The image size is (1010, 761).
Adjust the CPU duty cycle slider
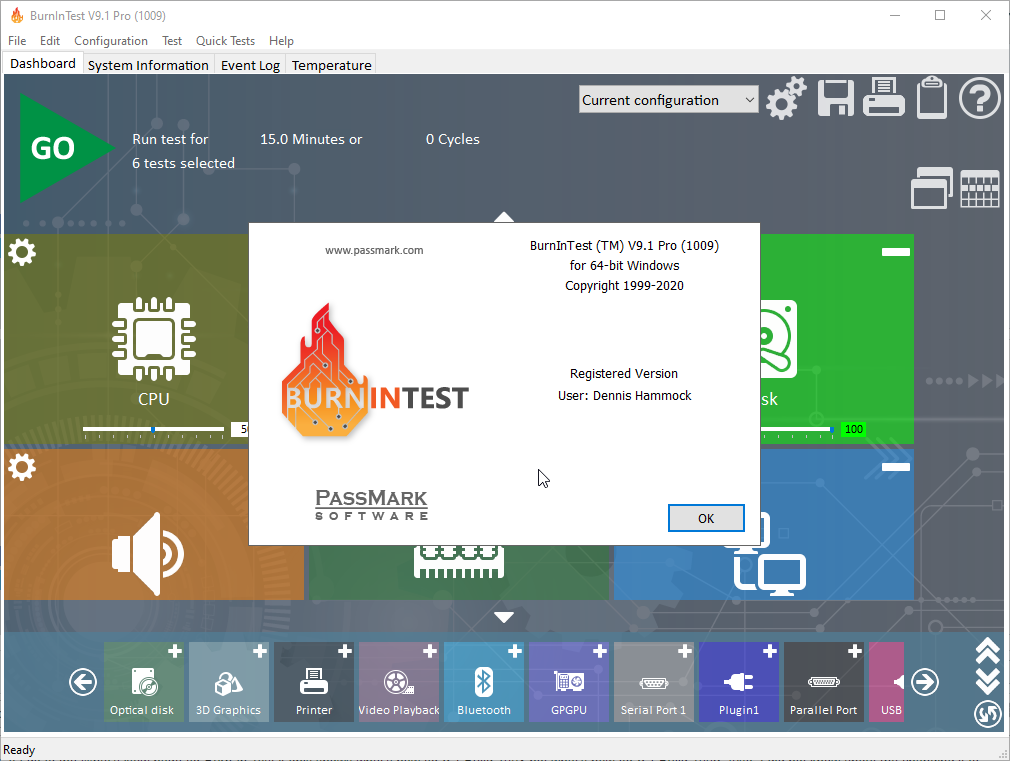(153, 429)
